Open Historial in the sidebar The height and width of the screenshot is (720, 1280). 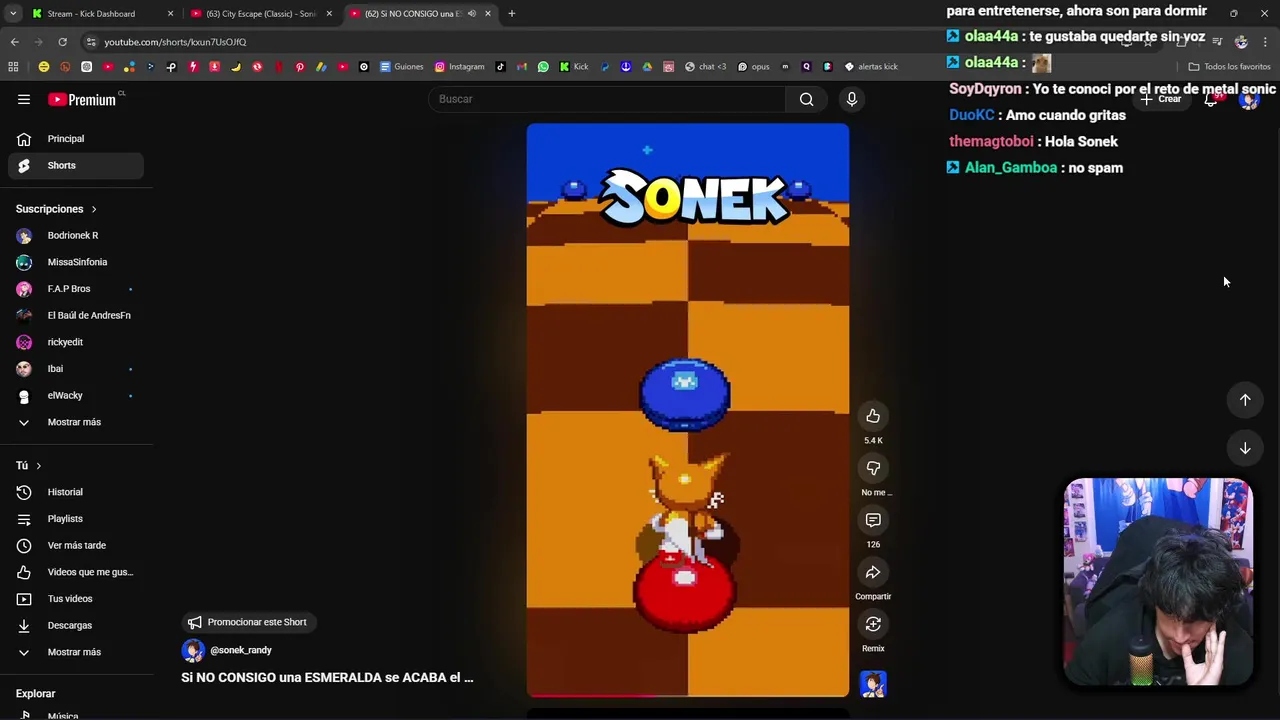coord(76,492)
